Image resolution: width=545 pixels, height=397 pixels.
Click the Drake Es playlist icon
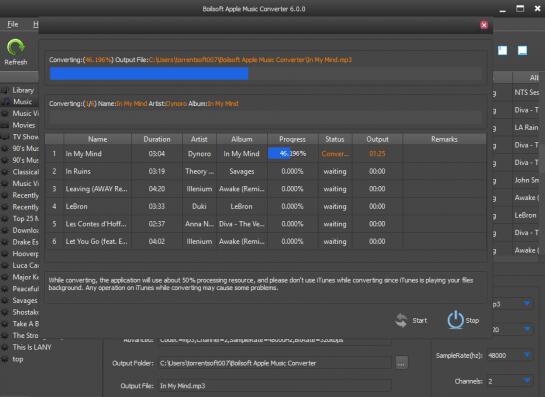(5, 242)
